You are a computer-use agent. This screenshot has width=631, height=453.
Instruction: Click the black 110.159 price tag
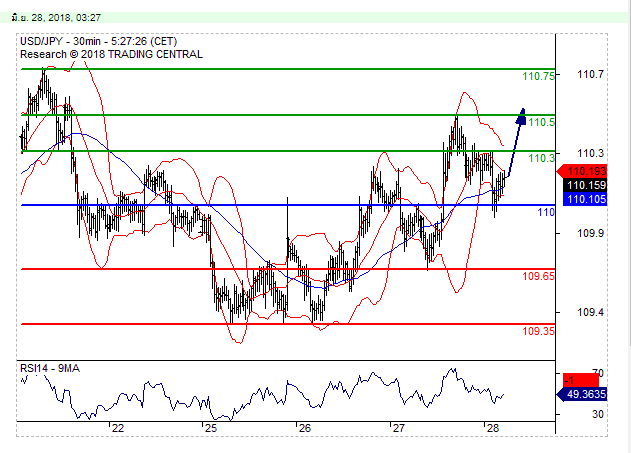point(585,185)
